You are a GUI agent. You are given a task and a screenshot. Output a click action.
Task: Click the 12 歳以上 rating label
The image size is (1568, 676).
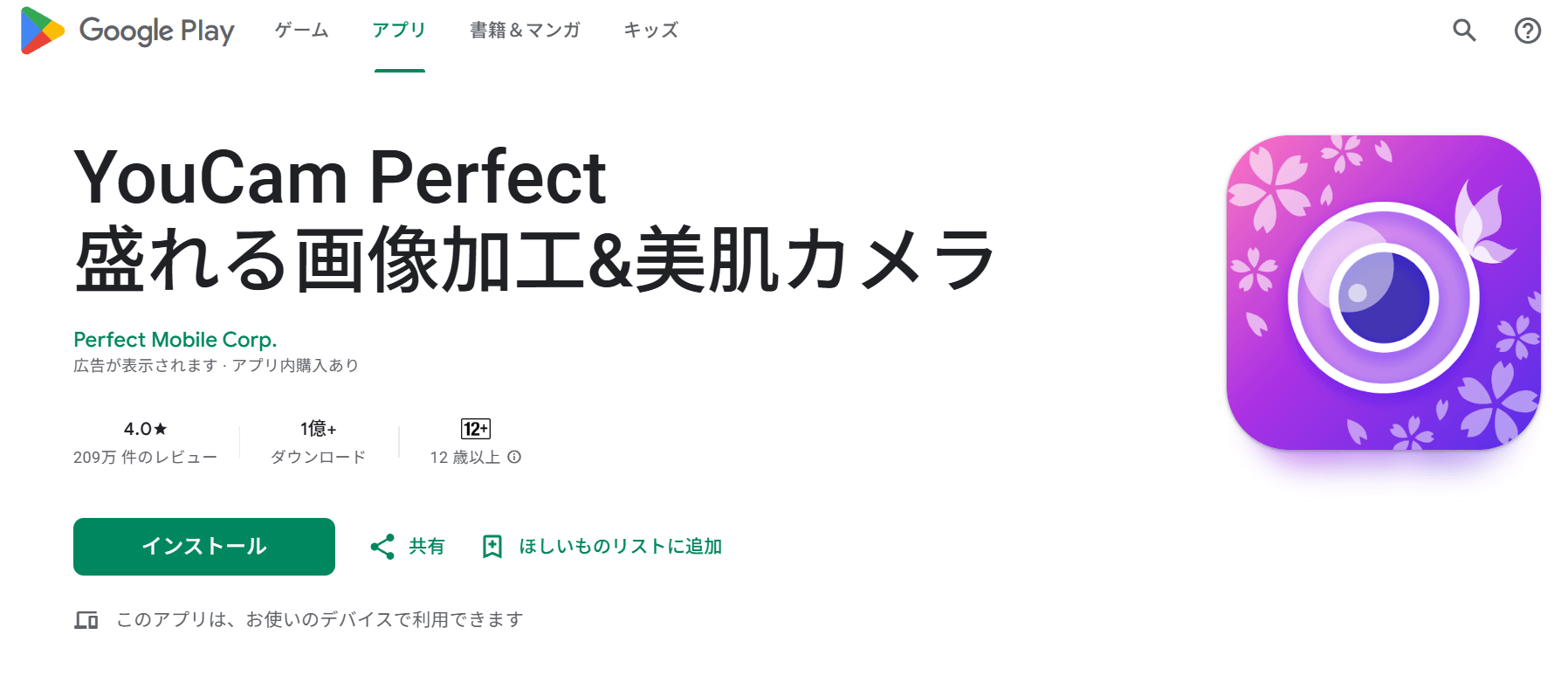[x=465, y=457]
